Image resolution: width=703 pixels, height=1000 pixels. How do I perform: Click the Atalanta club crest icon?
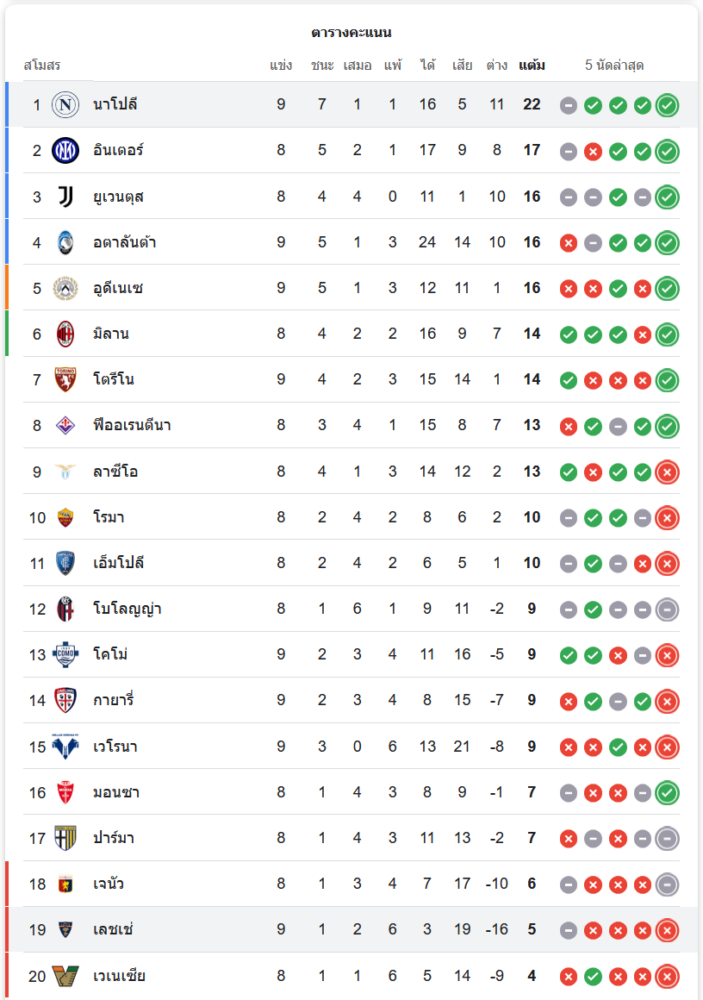point(65,242)
